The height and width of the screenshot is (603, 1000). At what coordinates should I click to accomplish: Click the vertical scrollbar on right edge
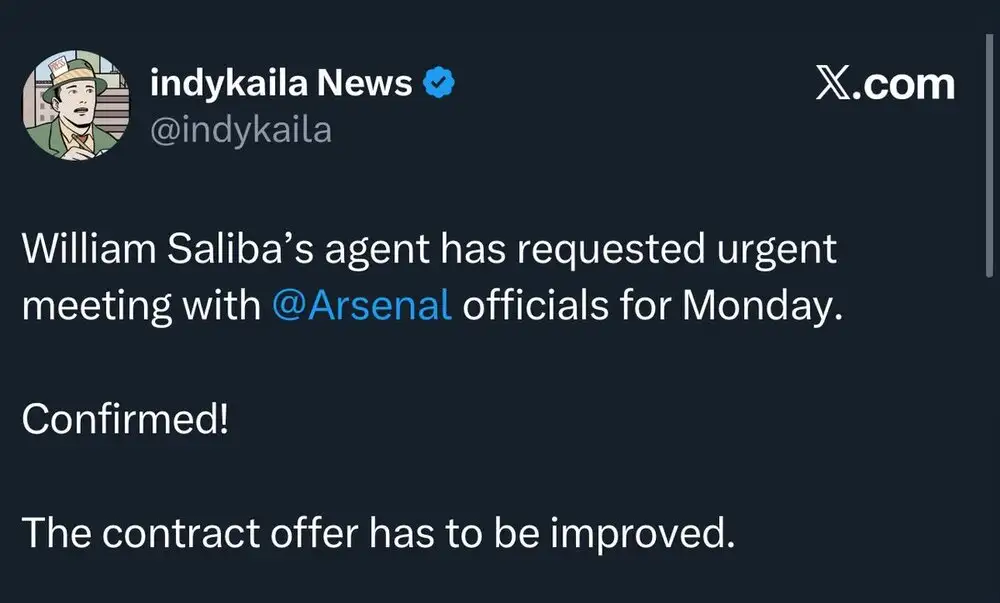click(x=987, y=150)
